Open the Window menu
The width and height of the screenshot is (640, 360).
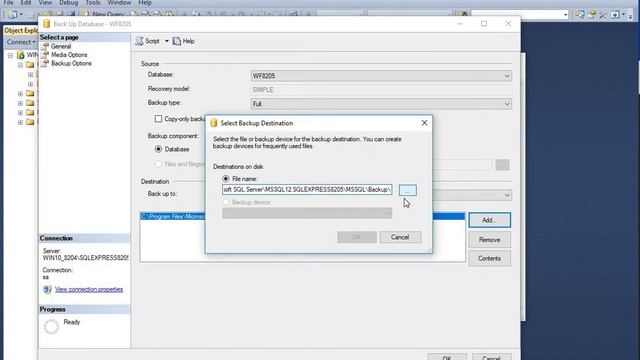(119, 2)
